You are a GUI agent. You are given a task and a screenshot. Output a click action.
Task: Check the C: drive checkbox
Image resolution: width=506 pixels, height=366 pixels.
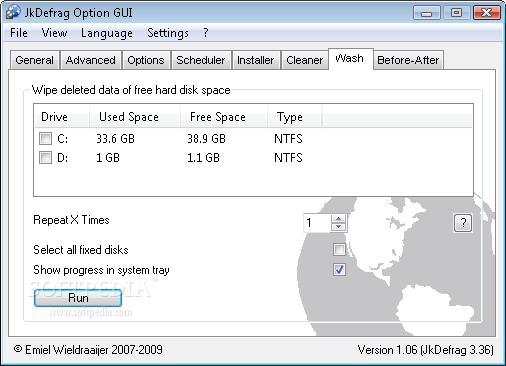[x=45, y=138]
